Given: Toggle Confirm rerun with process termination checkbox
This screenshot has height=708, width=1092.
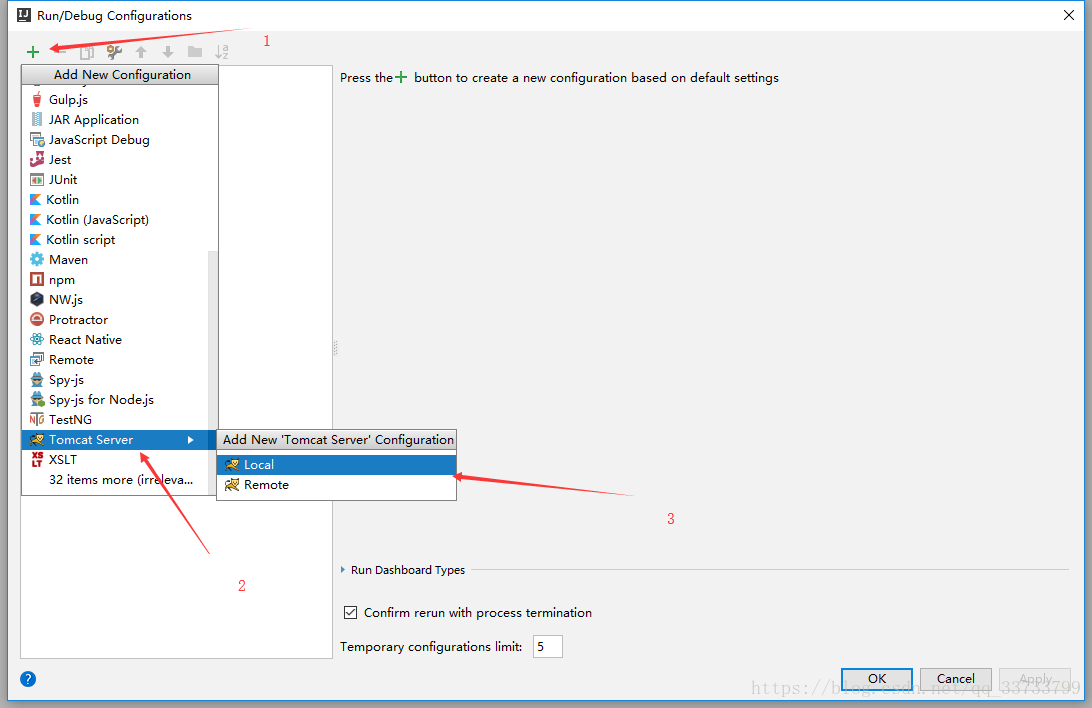Looking at the screenshot, I should [350, 613].
